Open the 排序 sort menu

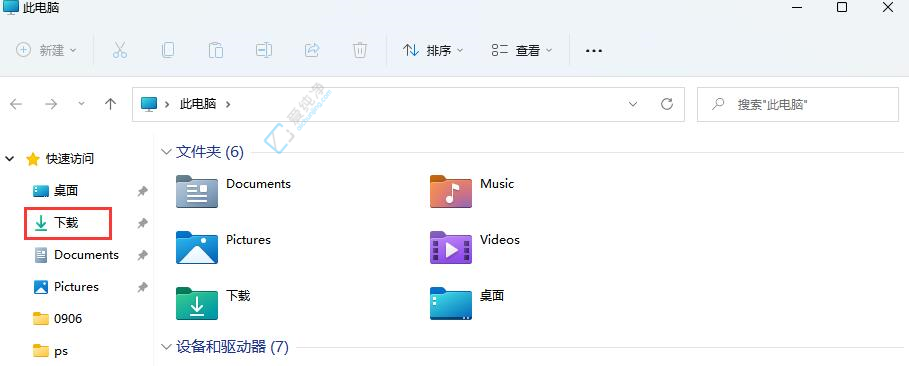(433, 50)
